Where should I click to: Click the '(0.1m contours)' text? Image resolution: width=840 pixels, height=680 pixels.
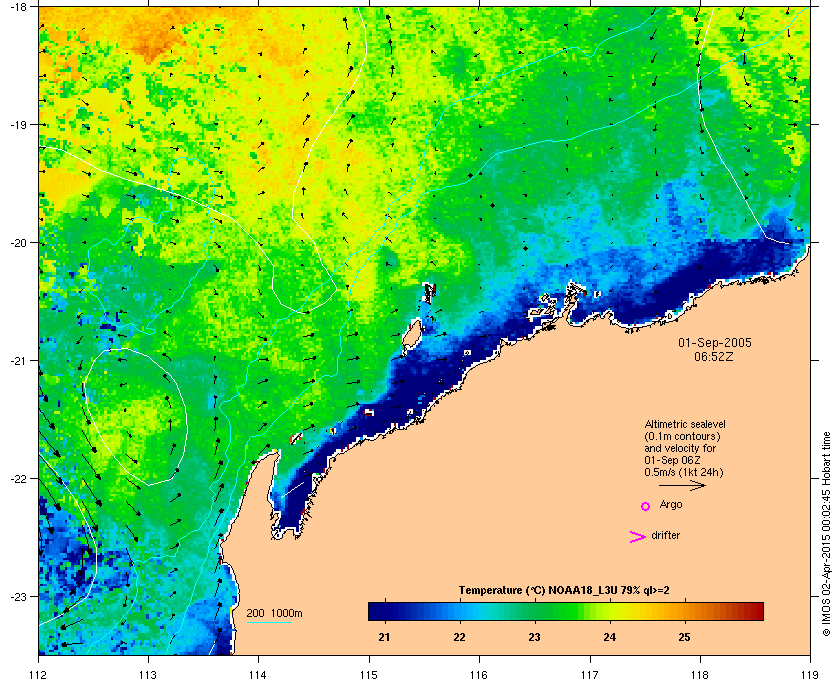click(682, 436)
